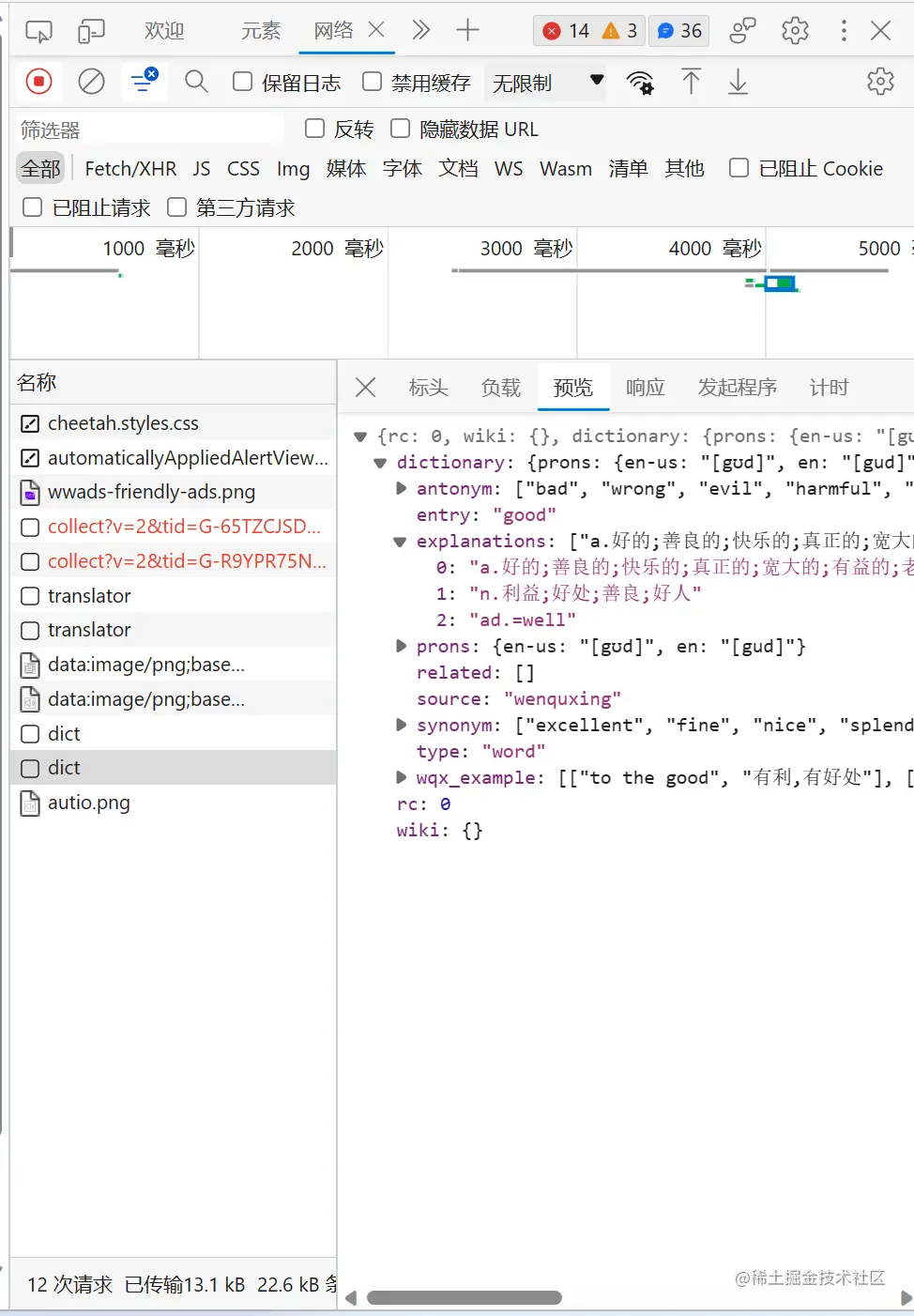Screen dimensions: 914x1316
Task: Open DevTools three-dot customize menu
Action: (x=844, y=31)
